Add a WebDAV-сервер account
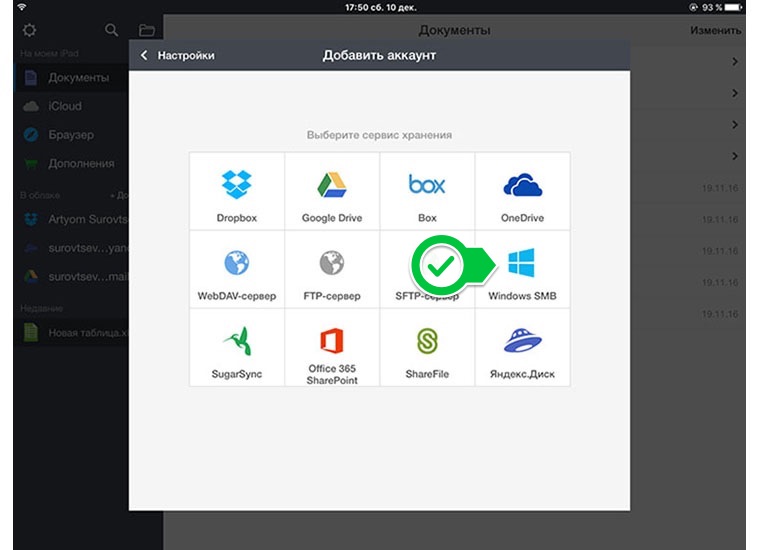The width and height of the screenshot is (760, 550). [237, 269]
